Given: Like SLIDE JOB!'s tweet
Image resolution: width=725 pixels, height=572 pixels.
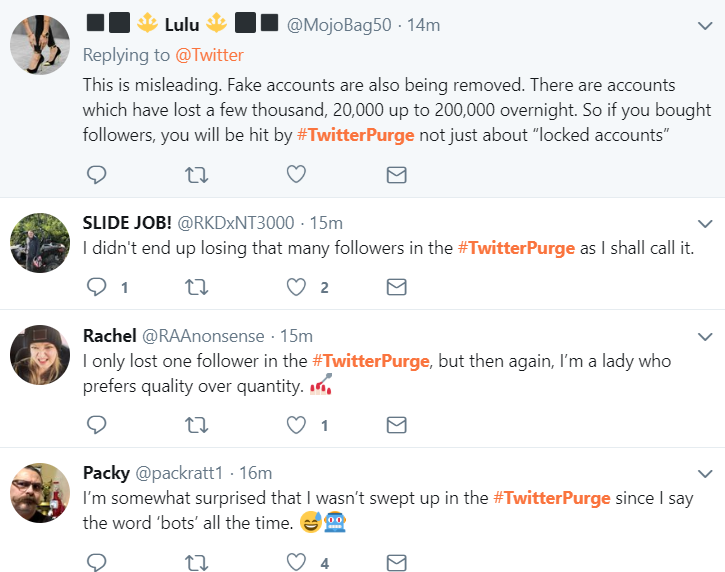Looking at the screenshot, I should [296, 287].
